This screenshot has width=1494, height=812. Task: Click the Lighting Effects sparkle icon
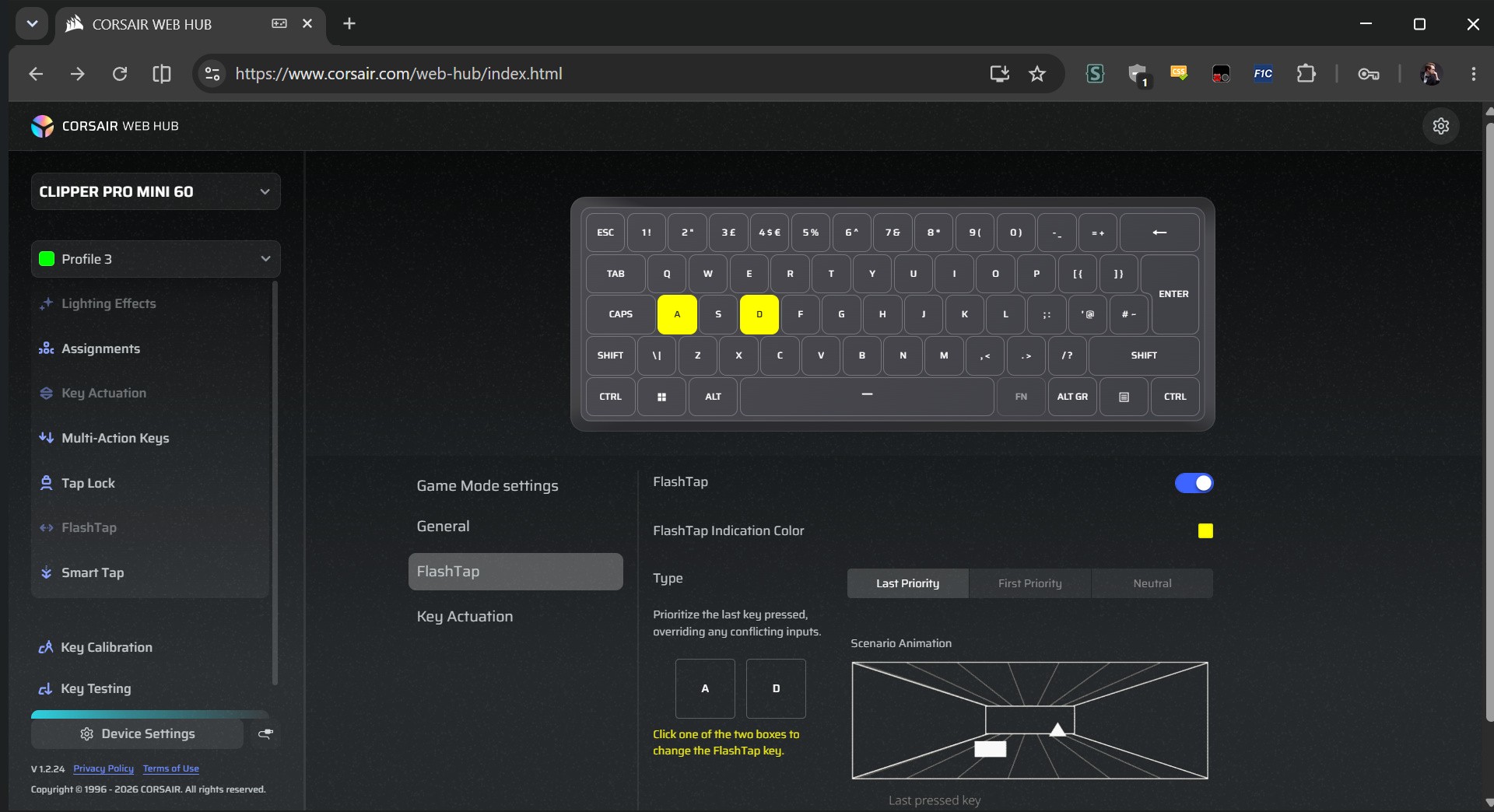pyautogui.click(x=46, y=303)
